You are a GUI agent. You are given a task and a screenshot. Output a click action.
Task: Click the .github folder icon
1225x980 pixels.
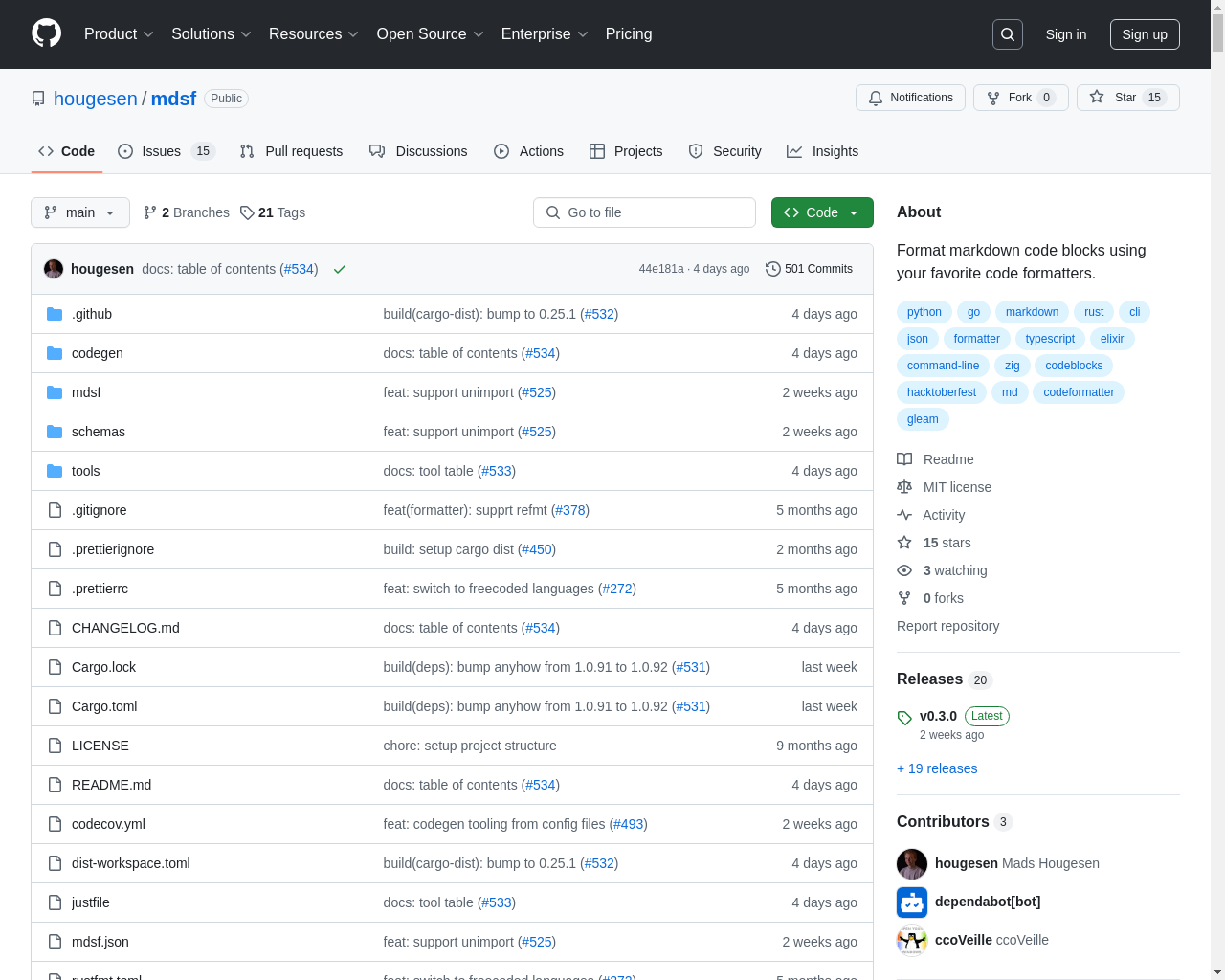coord(55,314)
